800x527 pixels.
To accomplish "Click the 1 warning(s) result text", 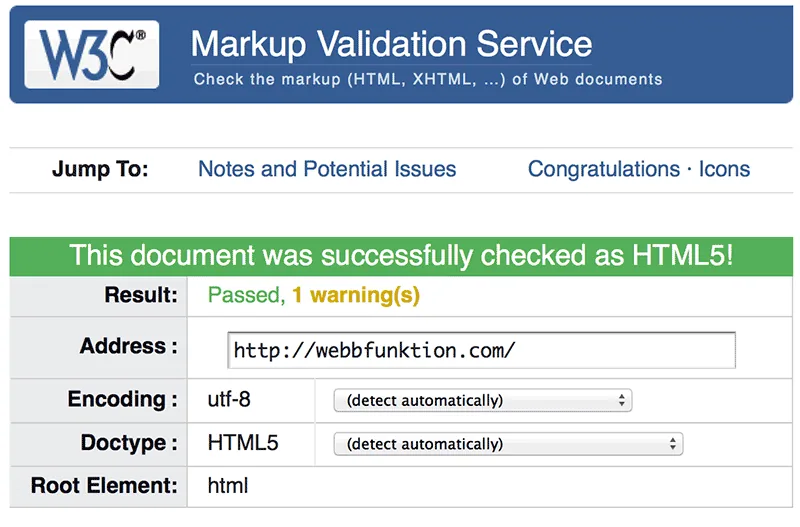I will (356, 295).
